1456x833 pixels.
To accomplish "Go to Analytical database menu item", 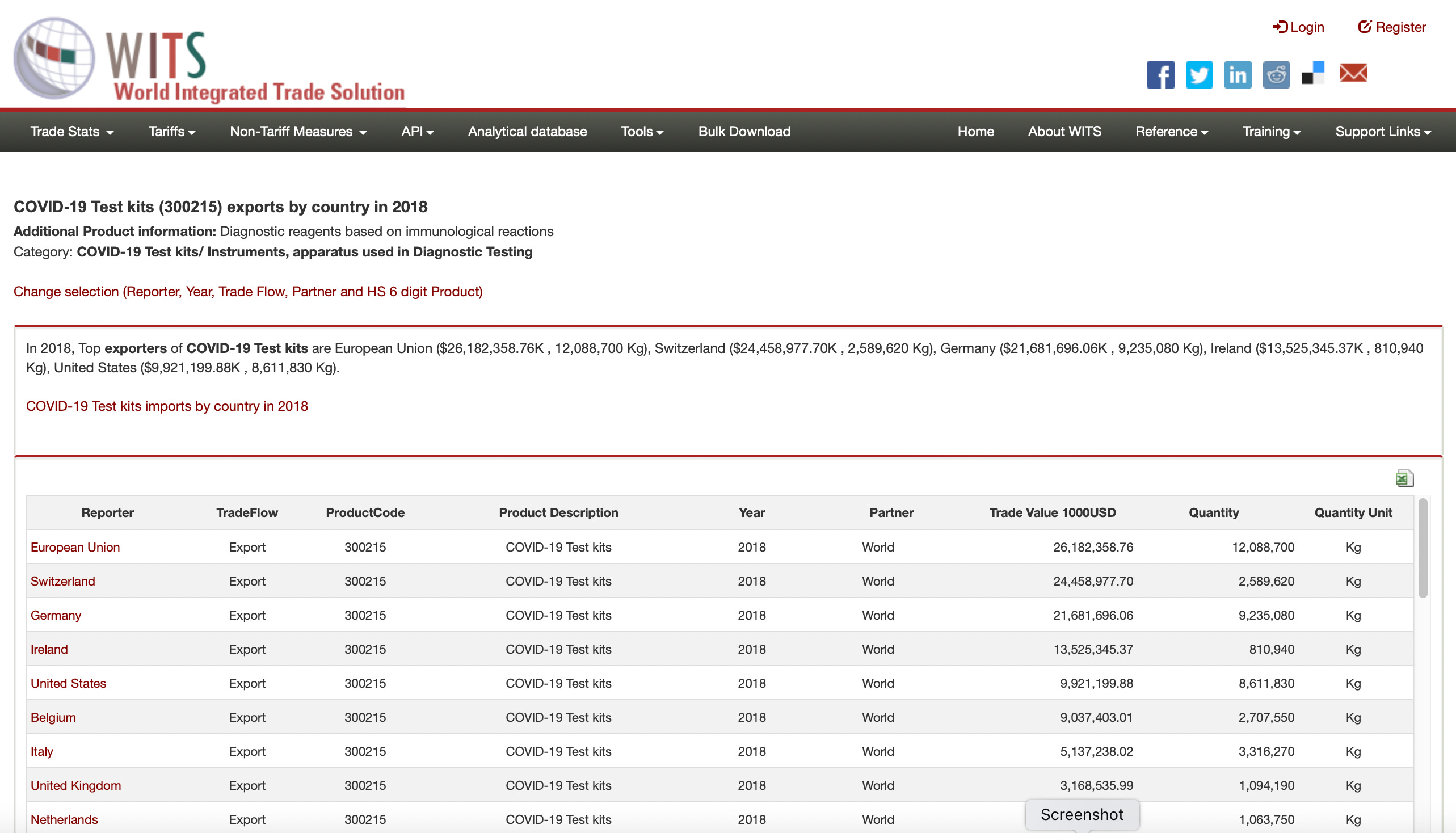I will click(x=527, y=132).
